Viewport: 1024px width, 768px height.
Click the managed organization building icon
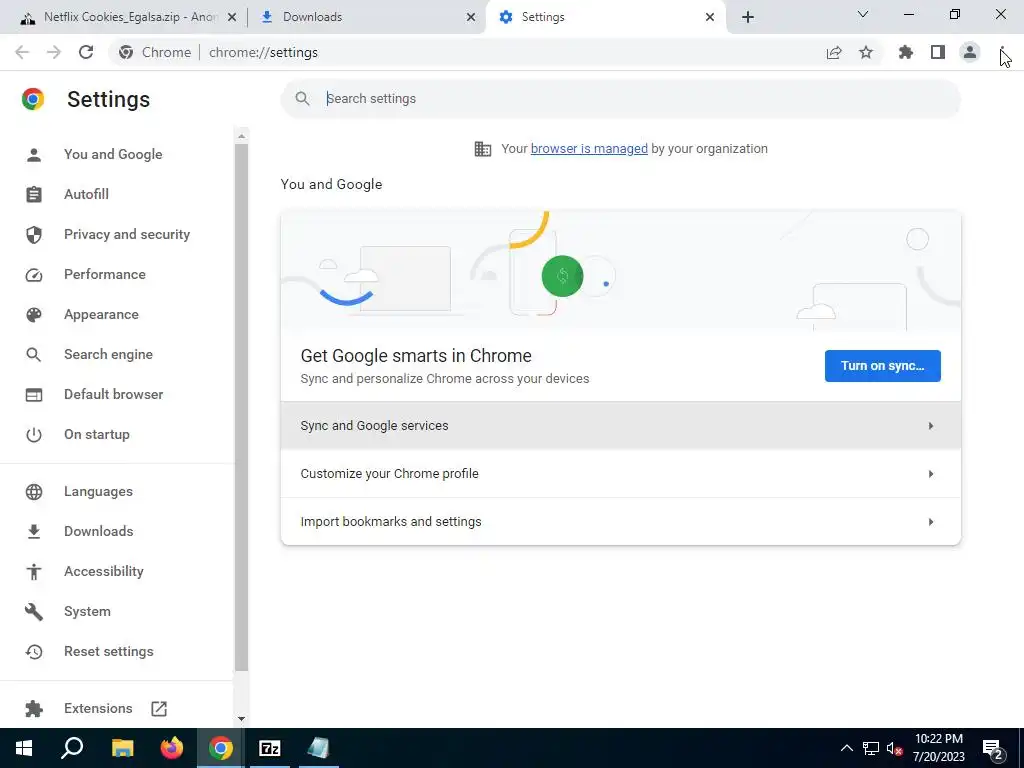483,149
